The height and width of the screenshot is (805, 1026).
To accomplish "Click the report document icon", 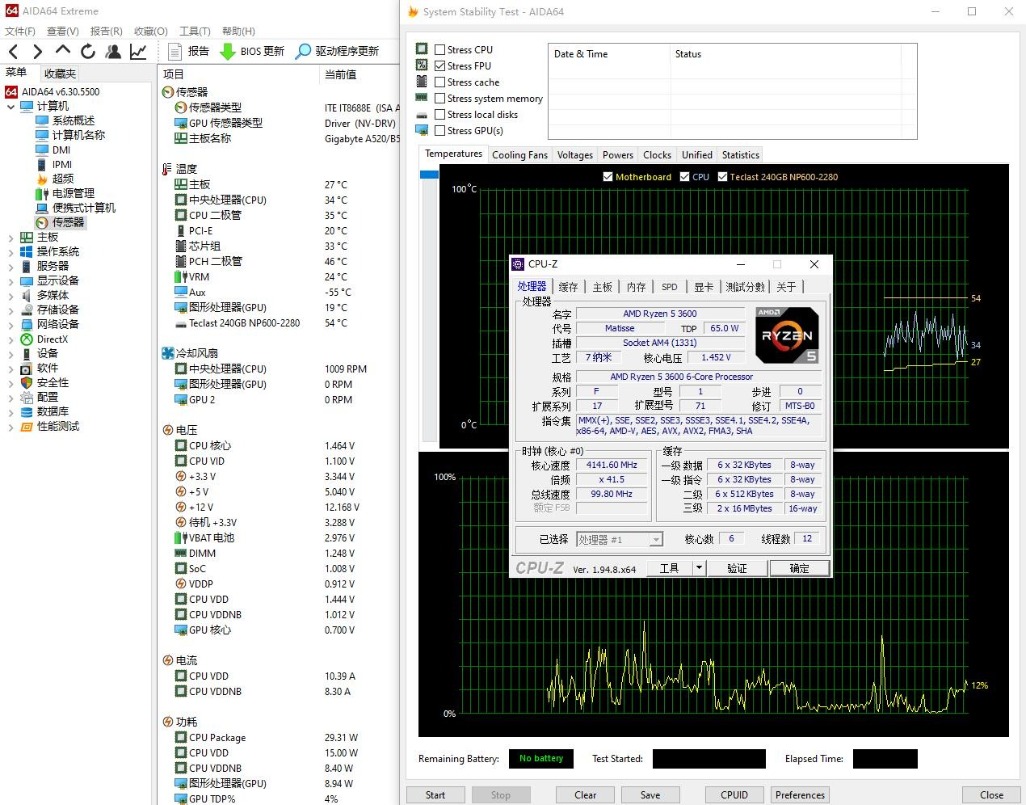I will 175,51.
